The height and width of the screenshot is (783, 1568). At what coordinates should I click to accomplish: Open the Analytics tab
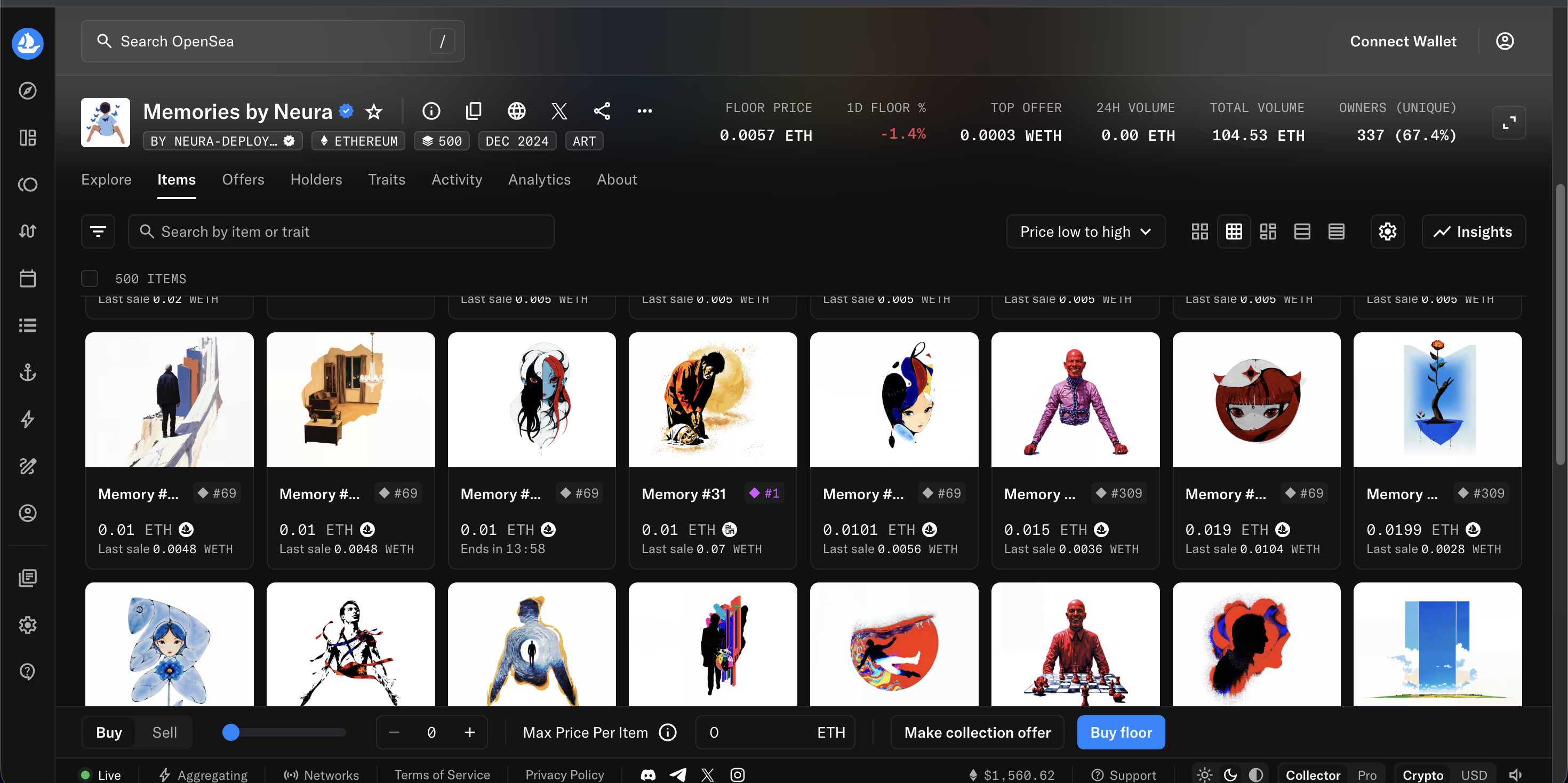[x=539, y=180]
